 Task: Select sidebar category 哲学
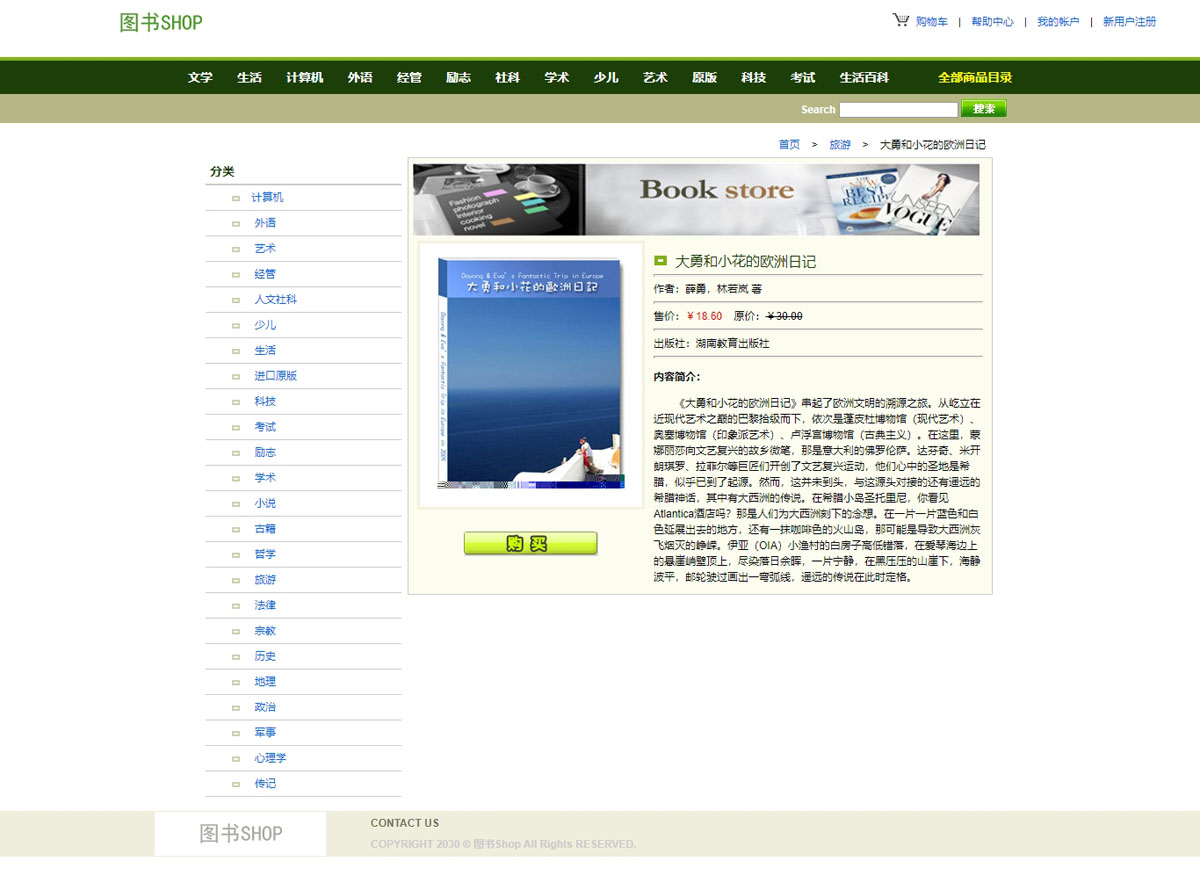[265, 555]
